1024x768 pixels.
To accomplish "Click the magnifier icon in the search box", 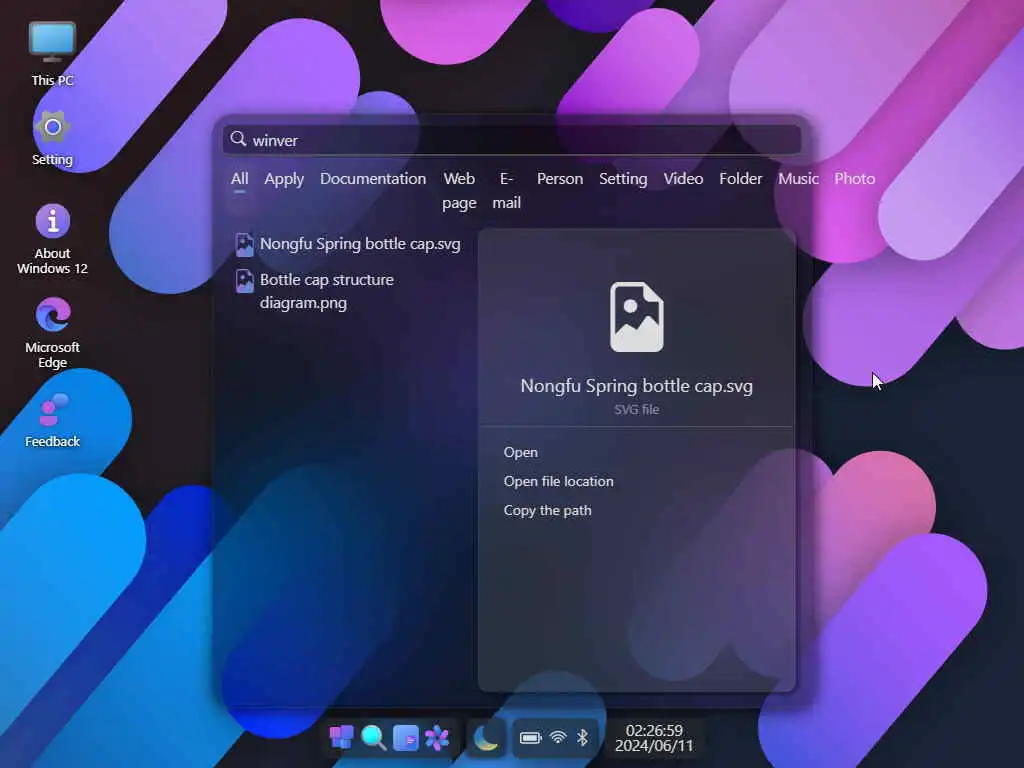I will [238, 139].
